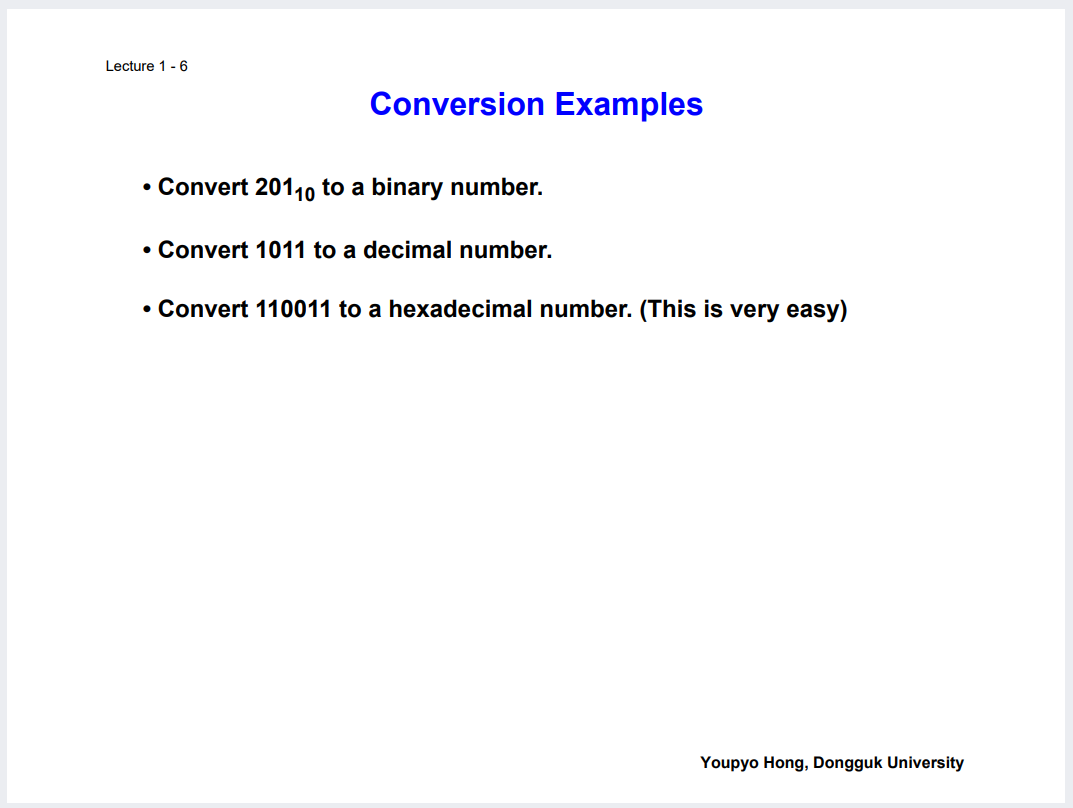Click the 'Lecture 1 - 6' label
The height and width of the screenshot is (808, 1073).
(x=146, y=66)
